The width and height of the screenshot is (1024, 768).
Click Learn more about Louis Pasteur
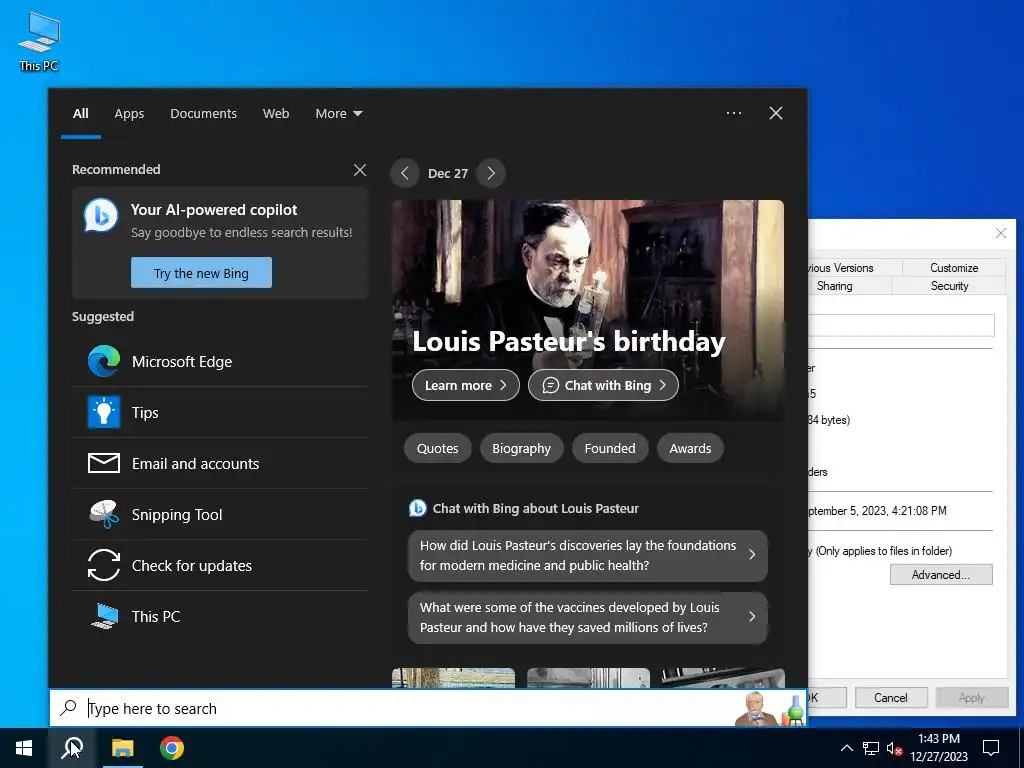[466, 385]
